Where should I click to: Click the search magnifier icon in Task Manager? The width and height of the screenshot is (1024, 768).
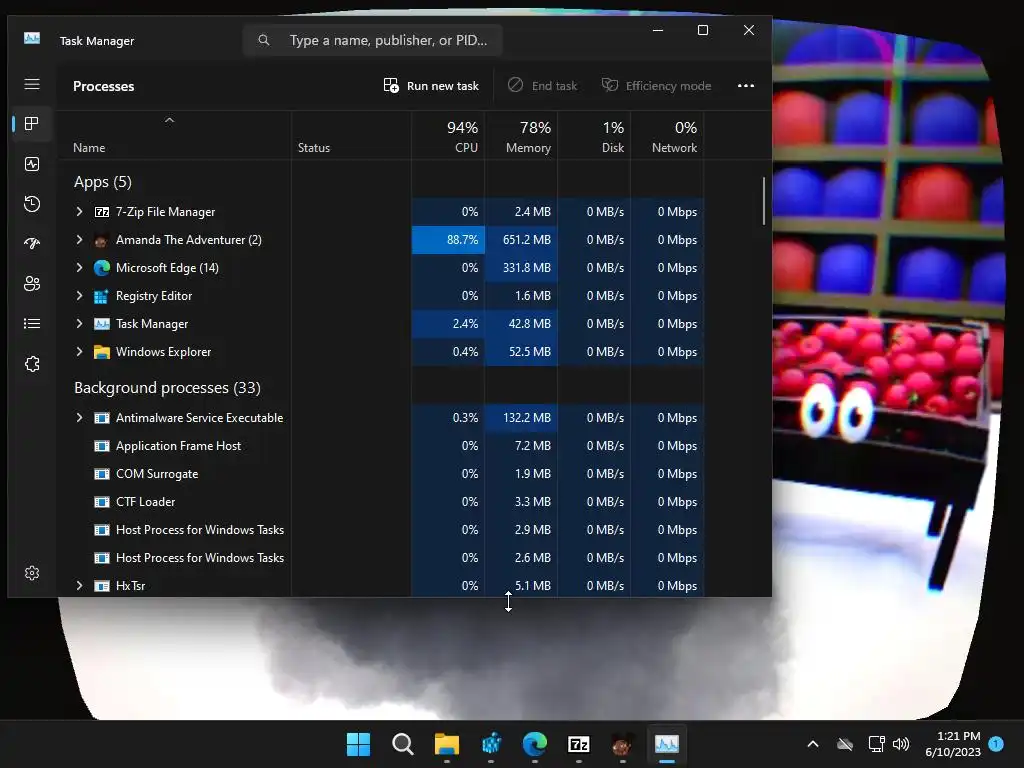[x=264, y=40]
